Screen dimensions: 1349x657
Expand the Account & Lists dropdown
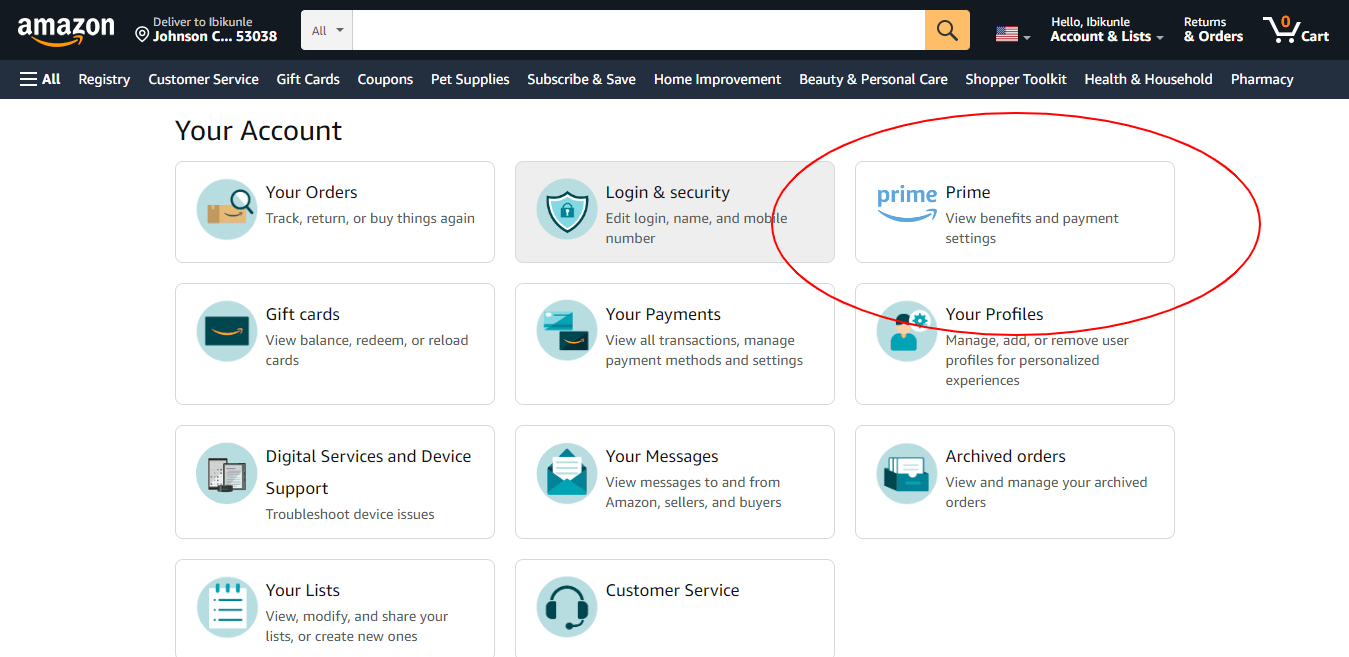(1107, 30)
